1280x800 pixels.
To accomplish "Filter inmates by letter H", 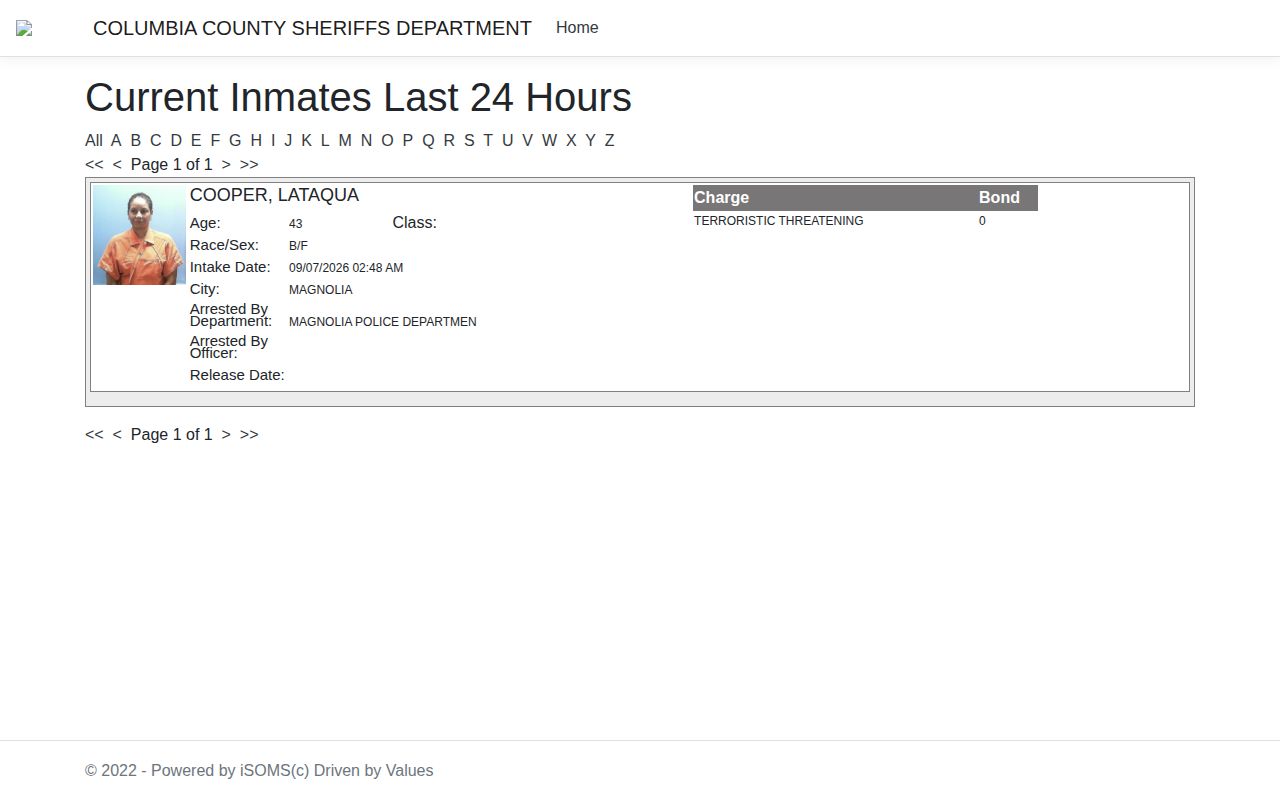I will pos(256,141).
